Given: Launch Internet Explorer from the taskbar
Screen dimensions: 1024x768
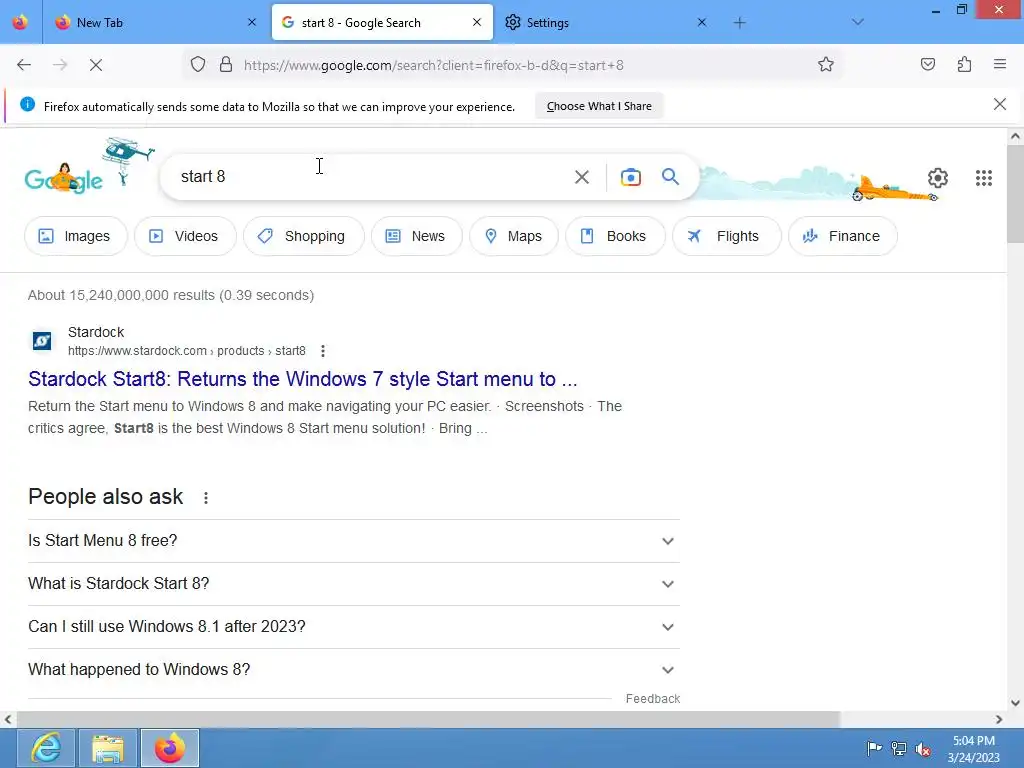Looking at the screenshot, I should pos(46,748).
